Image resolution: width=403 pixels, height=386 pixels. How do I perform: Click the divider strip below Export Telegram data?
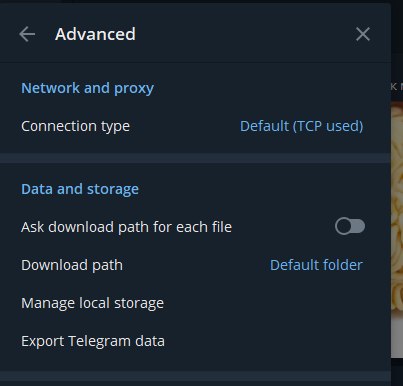tap(195, 376)
